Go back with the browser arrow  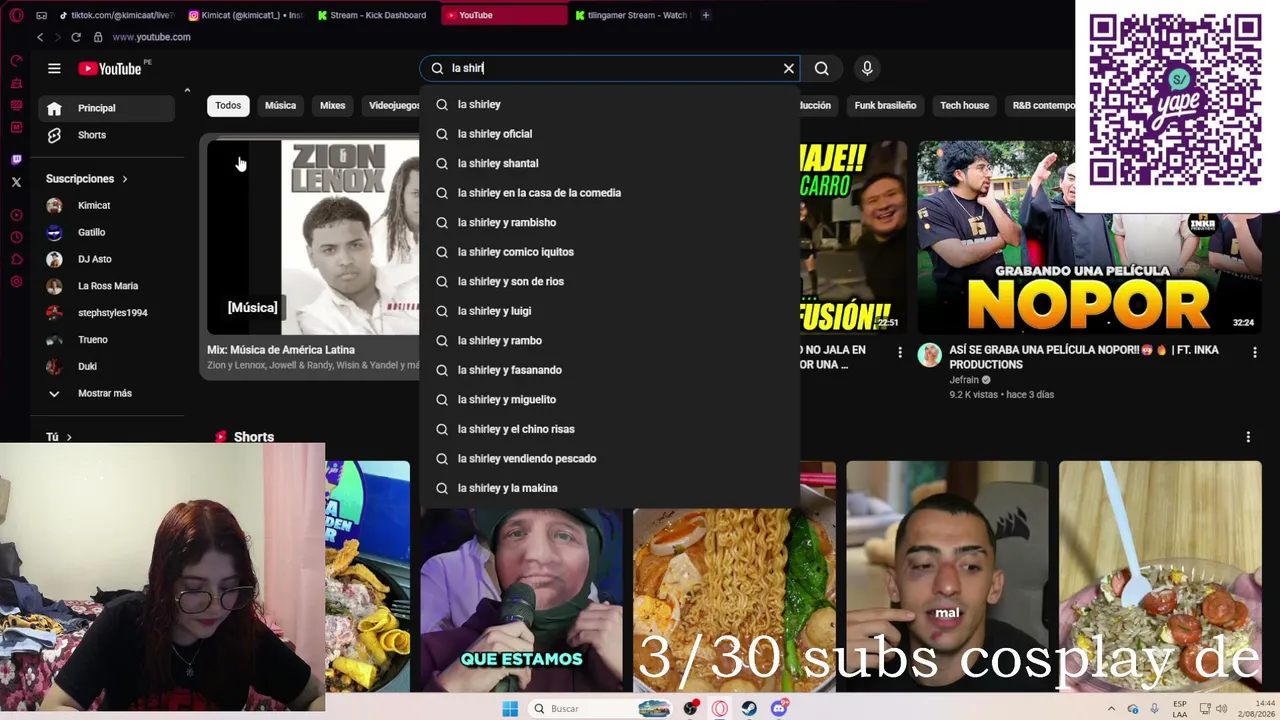[40, 37]
